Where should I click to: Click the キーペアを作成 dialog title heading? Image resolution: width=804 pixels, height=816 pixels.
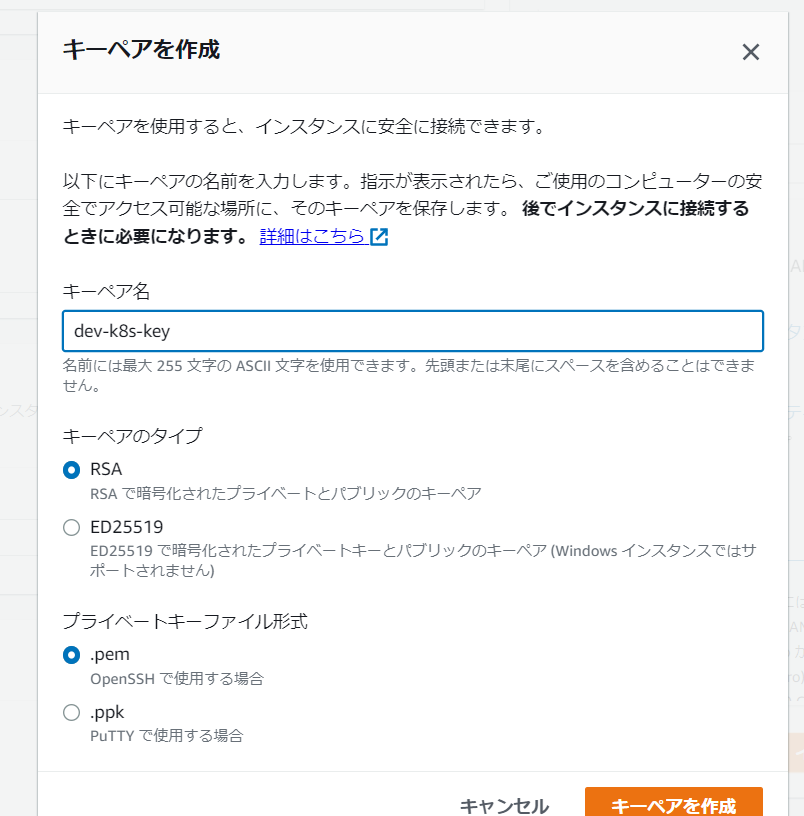[x=141, y=49]
